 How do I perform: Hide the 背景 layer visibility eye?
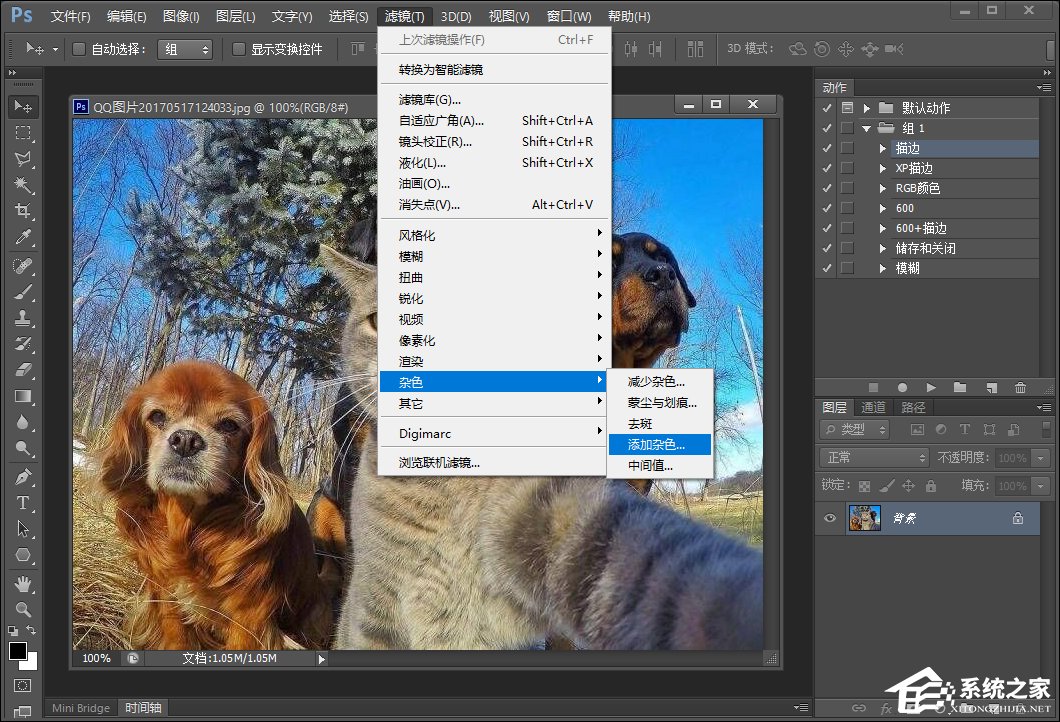pos(829,518)
